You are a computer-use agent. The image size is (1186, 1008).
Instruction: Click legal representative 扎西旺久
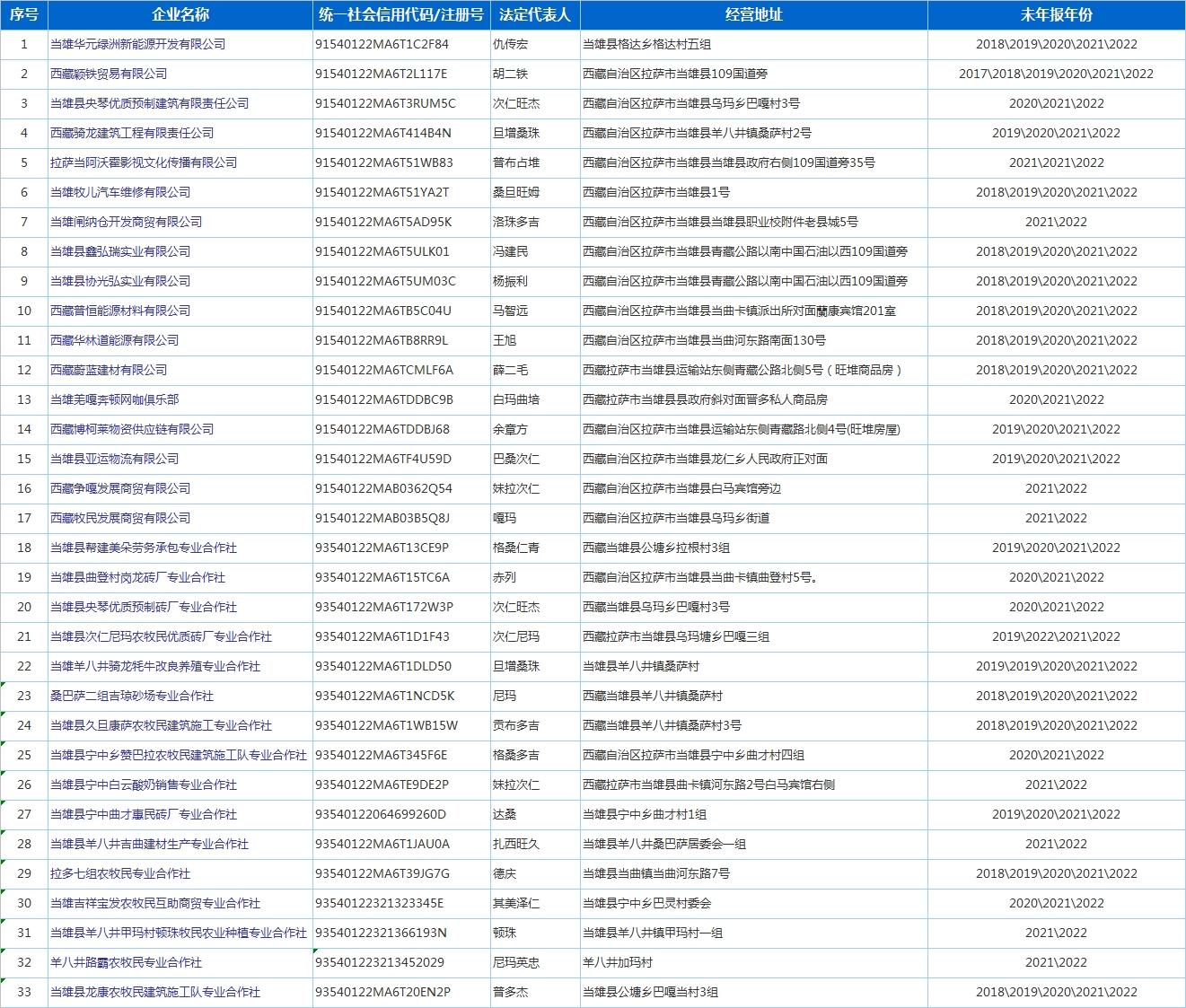click(516, 844)
